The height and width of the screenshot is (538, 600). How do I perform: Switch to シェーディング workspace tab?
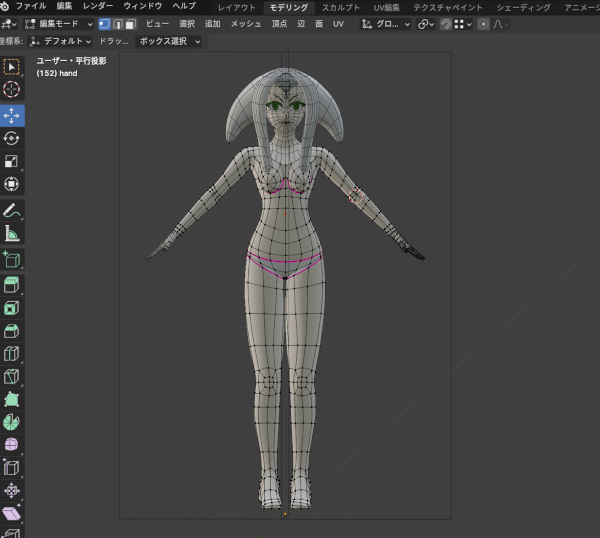click(x=523, y=7)
